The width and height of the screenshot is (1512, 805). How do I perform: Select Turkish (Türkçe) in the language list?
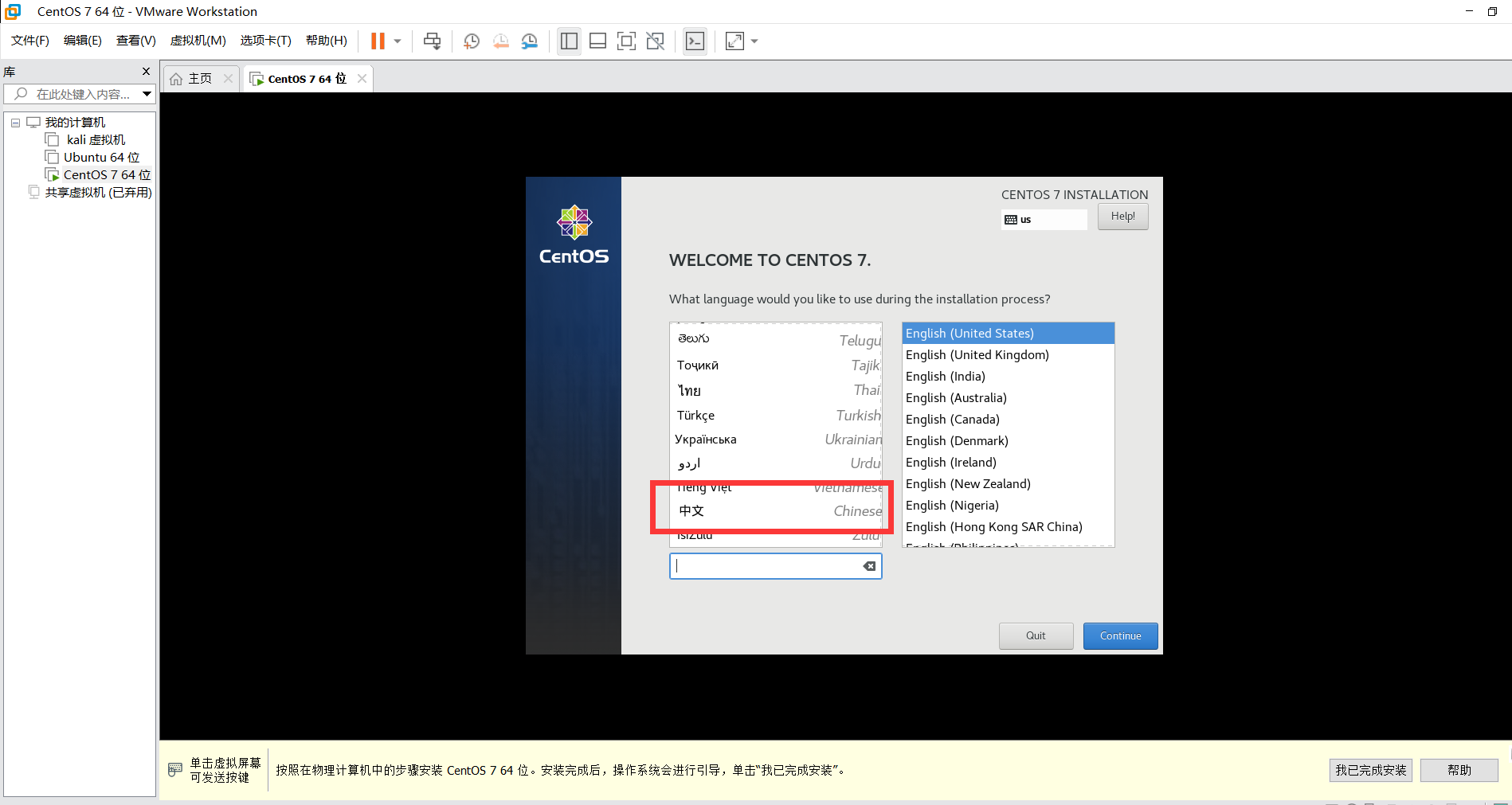coord(777,415)
